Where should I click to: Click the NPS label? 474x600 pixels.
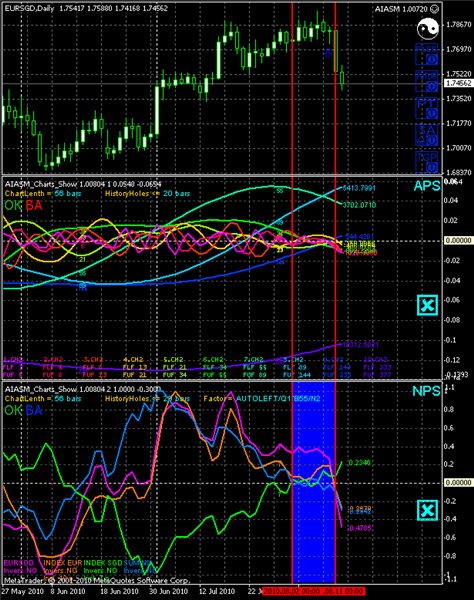tap(426, 391)
